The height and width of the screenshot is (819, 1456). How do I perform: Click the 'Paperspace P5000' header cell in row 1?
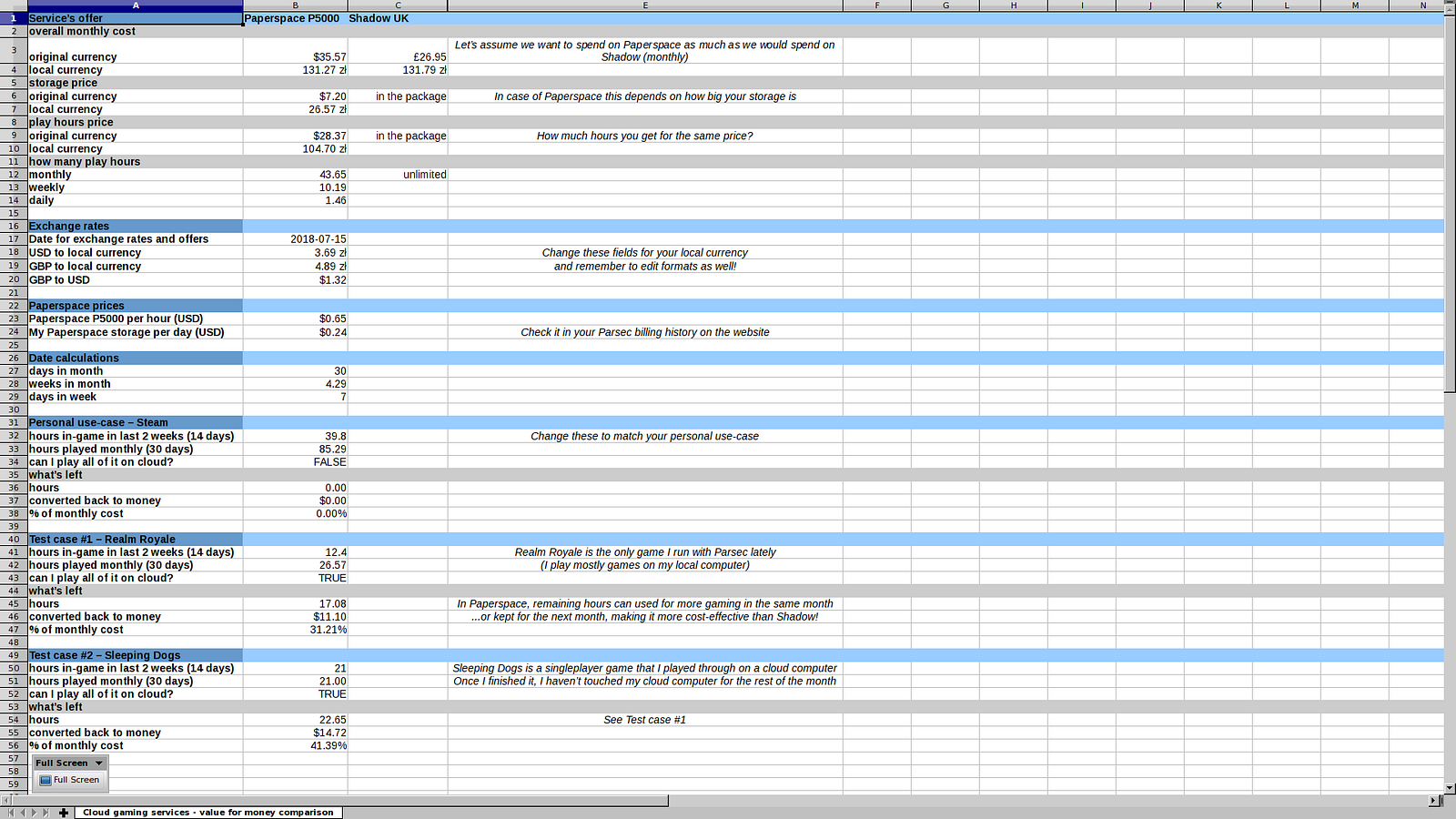[x=295, y=18]
